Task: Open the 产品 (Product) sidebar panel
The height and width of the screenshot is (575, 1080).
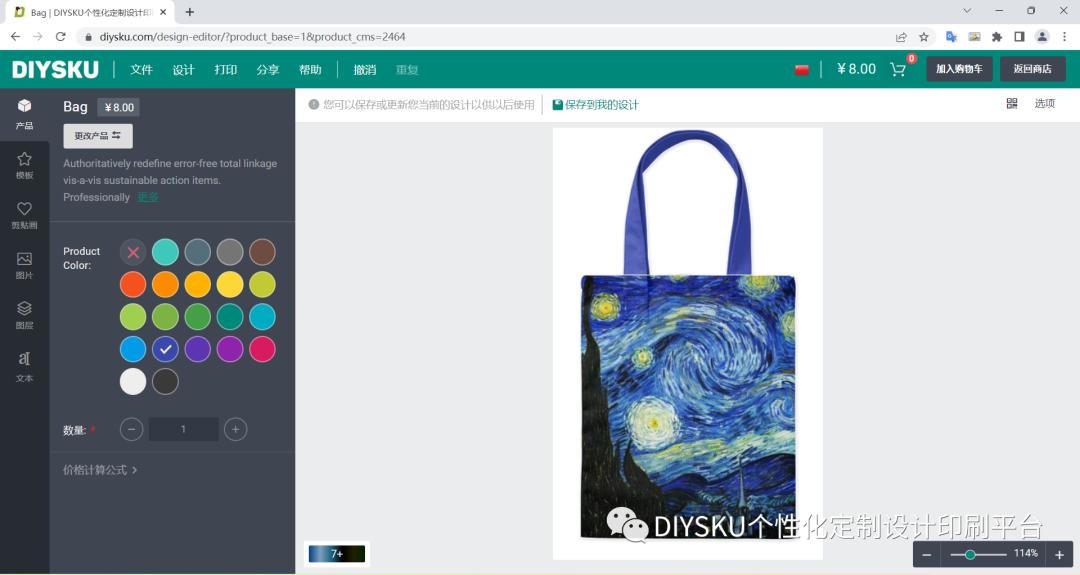Action: tap(24, 114)
